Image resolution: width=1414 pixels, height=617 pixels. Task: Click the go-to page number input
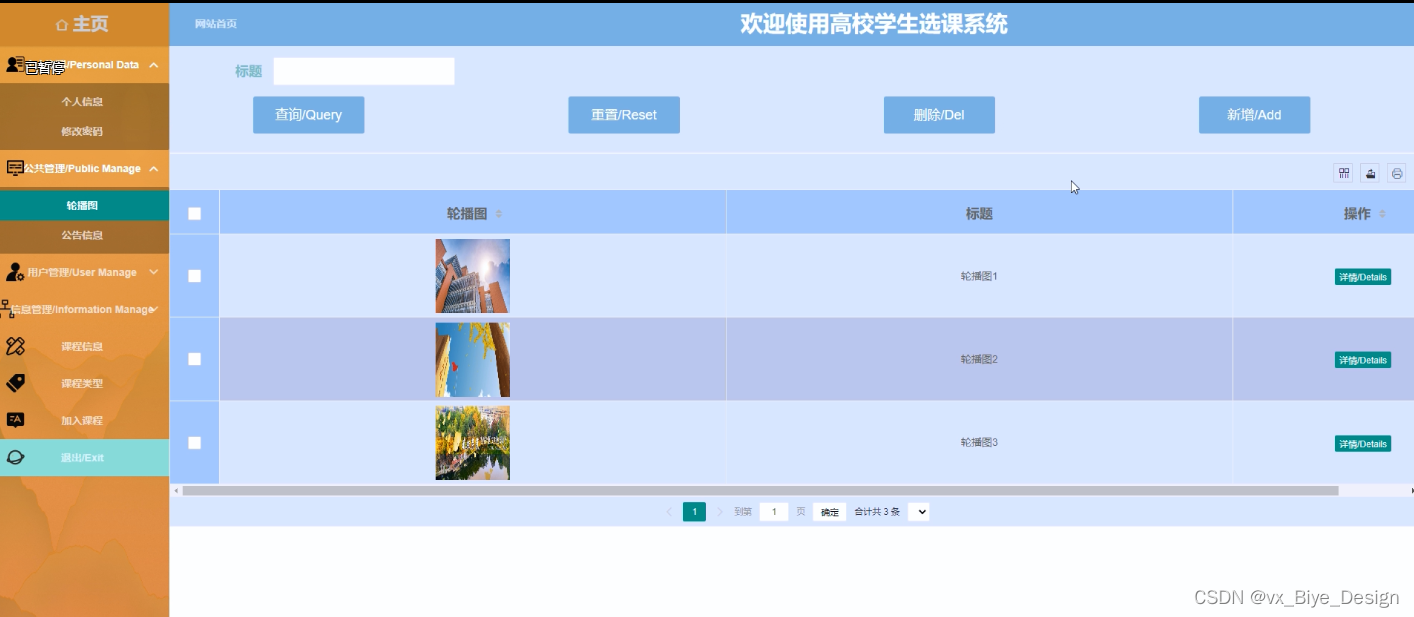pyautogui.click(x=774, y=511)
